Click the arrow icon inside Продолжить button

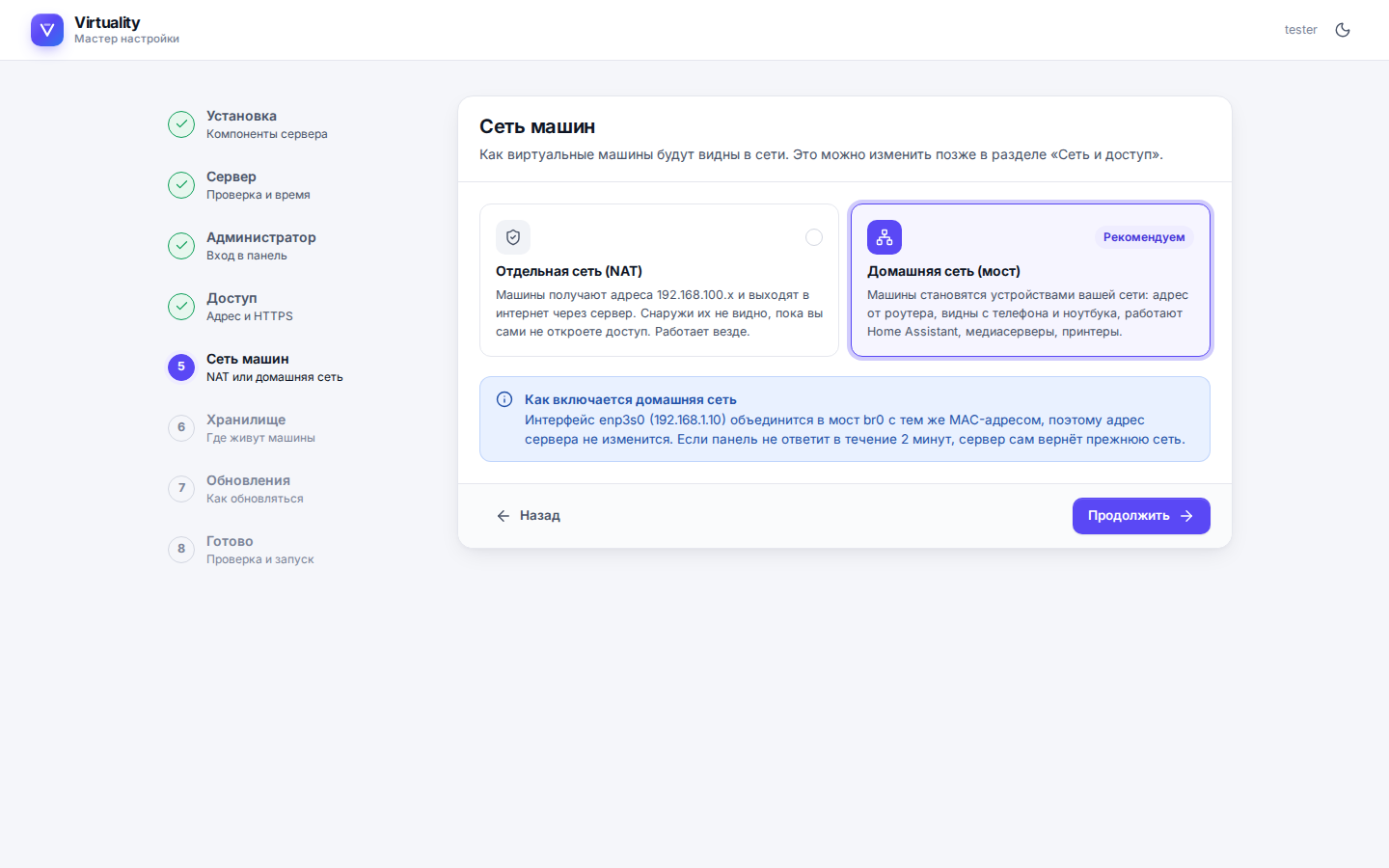1187,516
